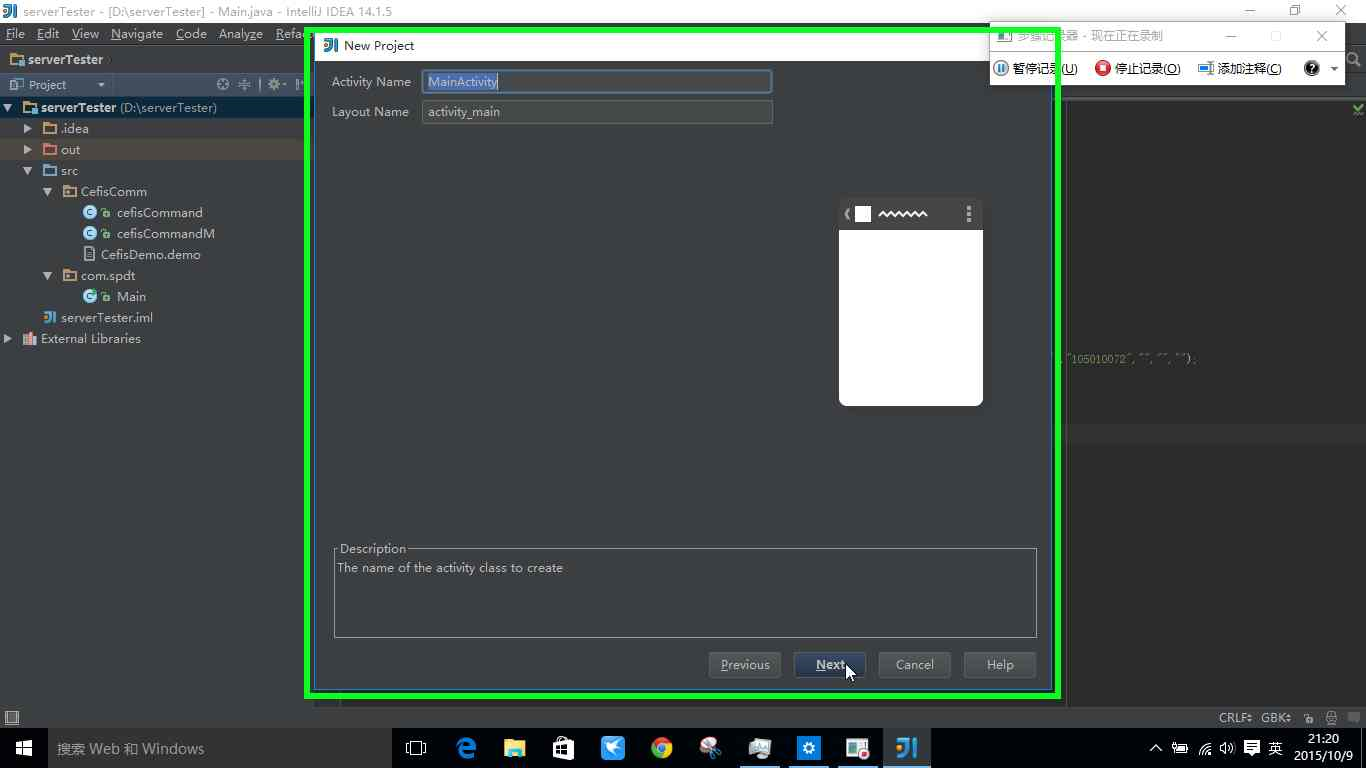
Task: Select the cefisCommand class
Action: pos(159,212)
